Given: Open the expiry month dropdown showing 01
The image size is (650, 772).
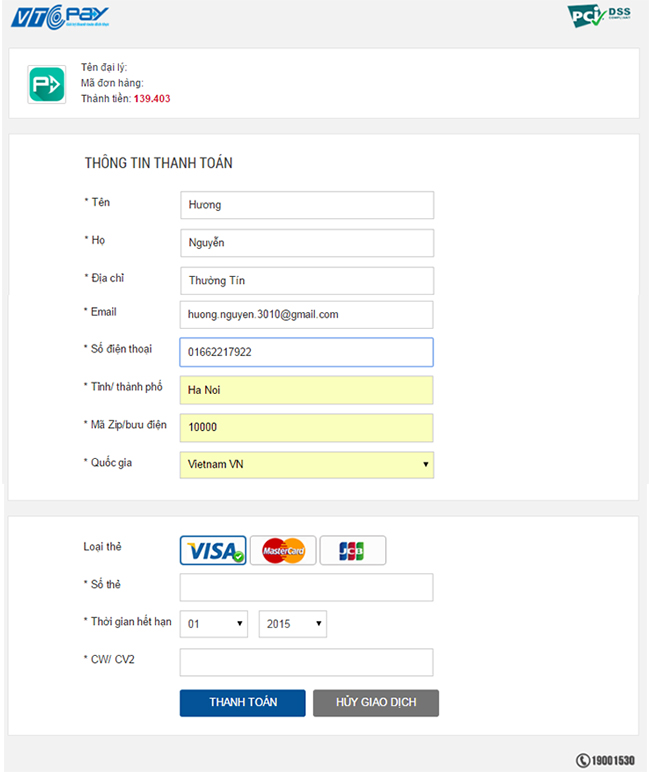Looking at the screenshot, I should 214,624.
